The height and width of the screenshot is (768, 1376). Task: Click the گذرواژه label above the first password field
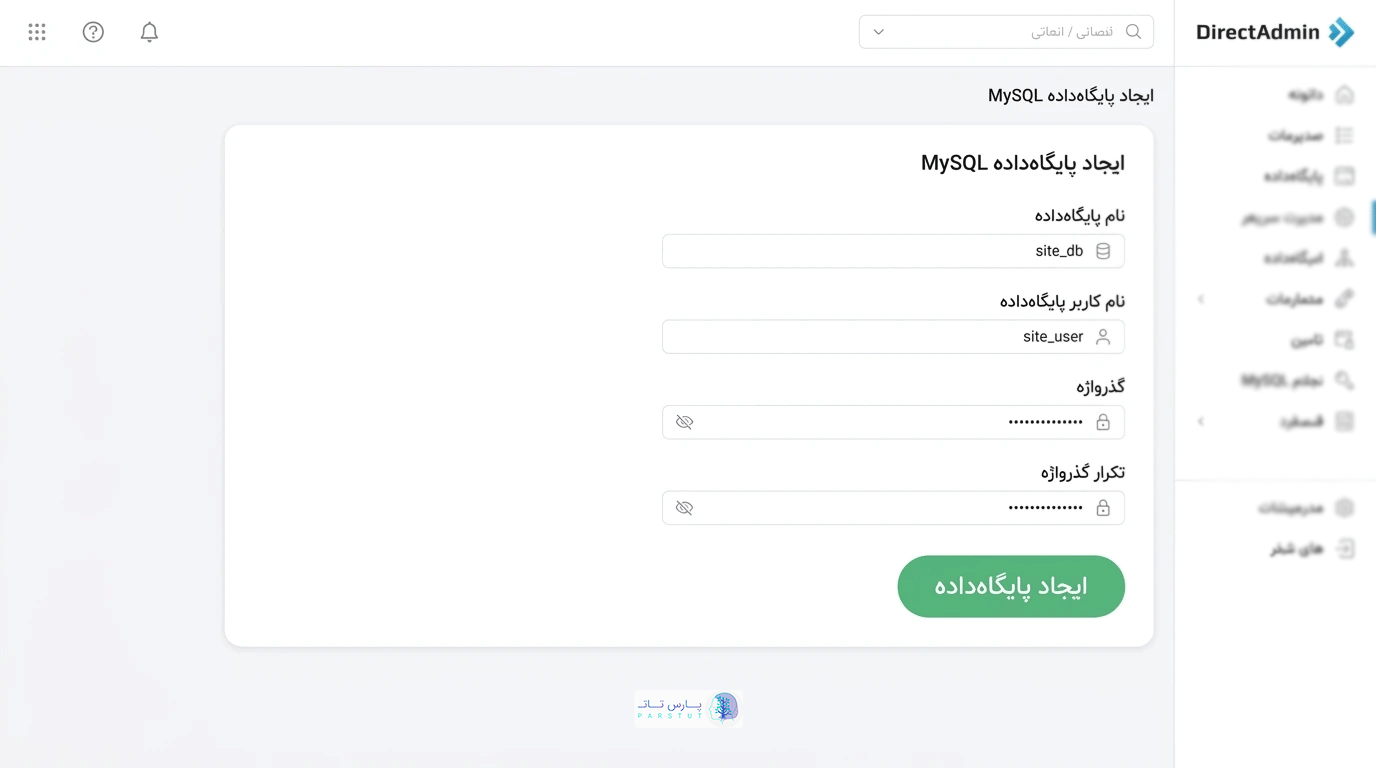click(x=1101, y=387)
